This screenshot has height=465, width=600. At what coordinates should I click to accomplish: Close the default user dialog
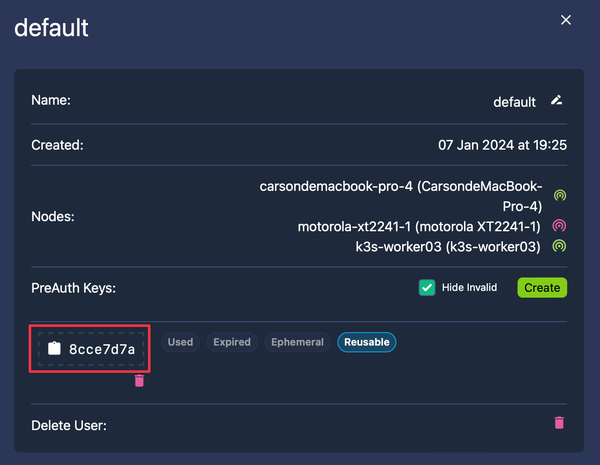point(566,20)
